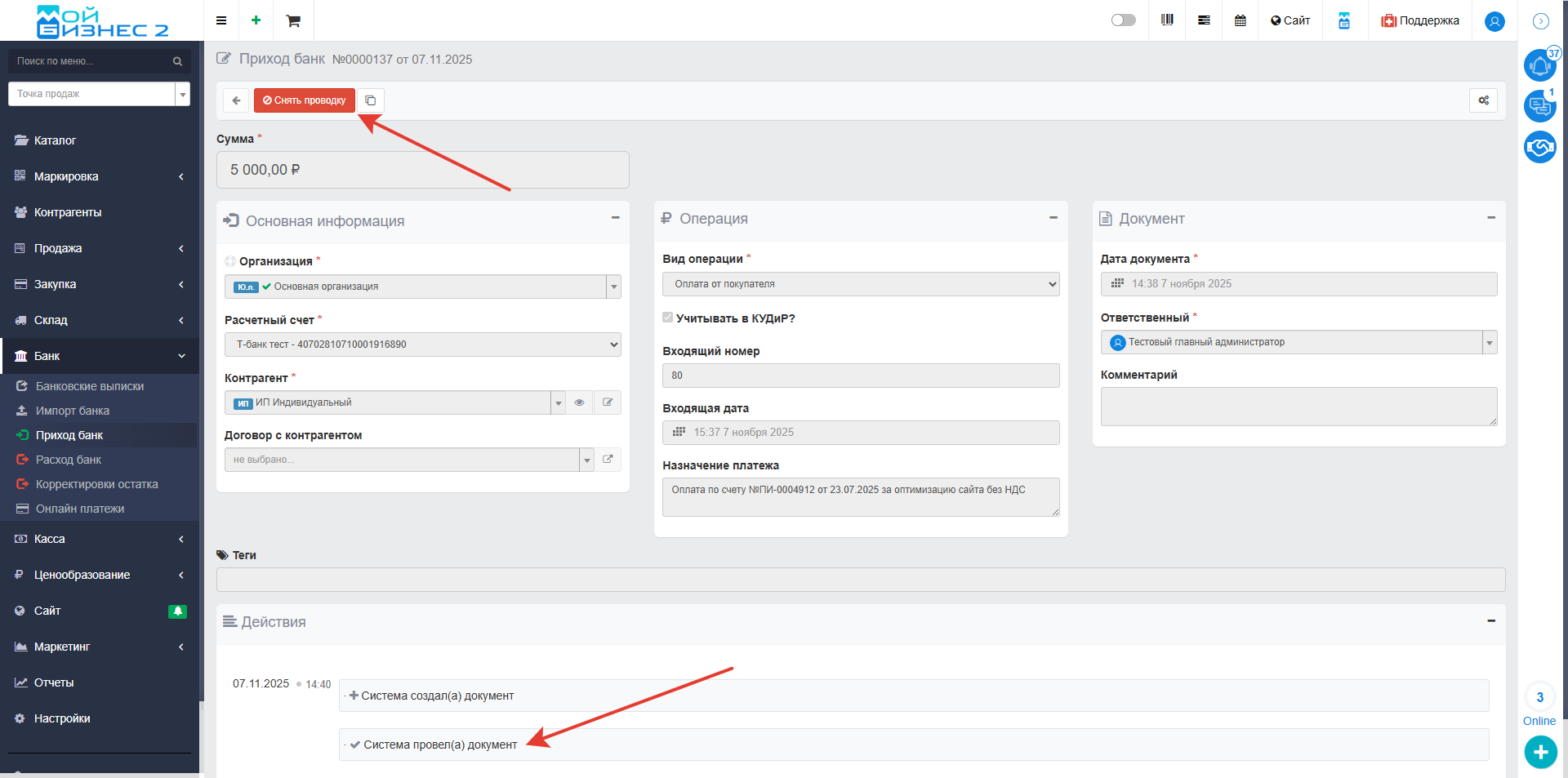Click the shopping cart icon in top bar
Image resolution: width=1568 pixels, height=778 pixels.
[x=293, y=20]
